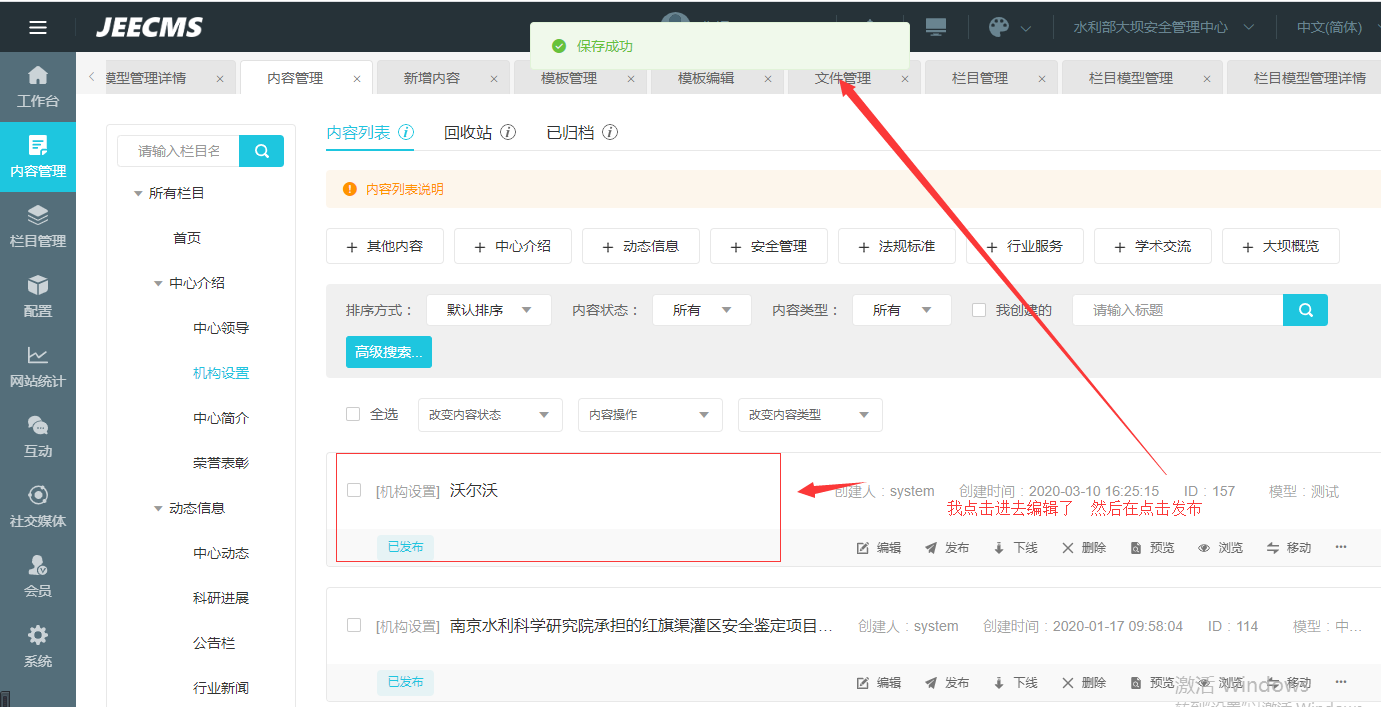The width and height of the screenshot is (1381, 707).
Task: Add content to 法规标准 button
Action: [x=897, y=246]
